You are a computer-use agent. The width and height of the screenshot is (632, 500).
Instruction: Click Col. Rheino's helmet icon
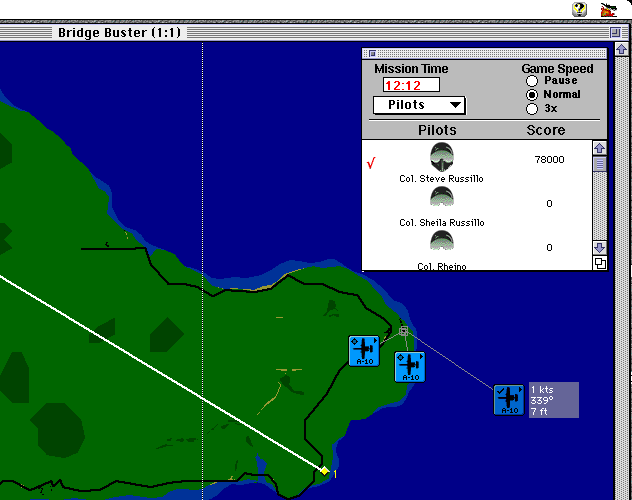tap(441, 241)
